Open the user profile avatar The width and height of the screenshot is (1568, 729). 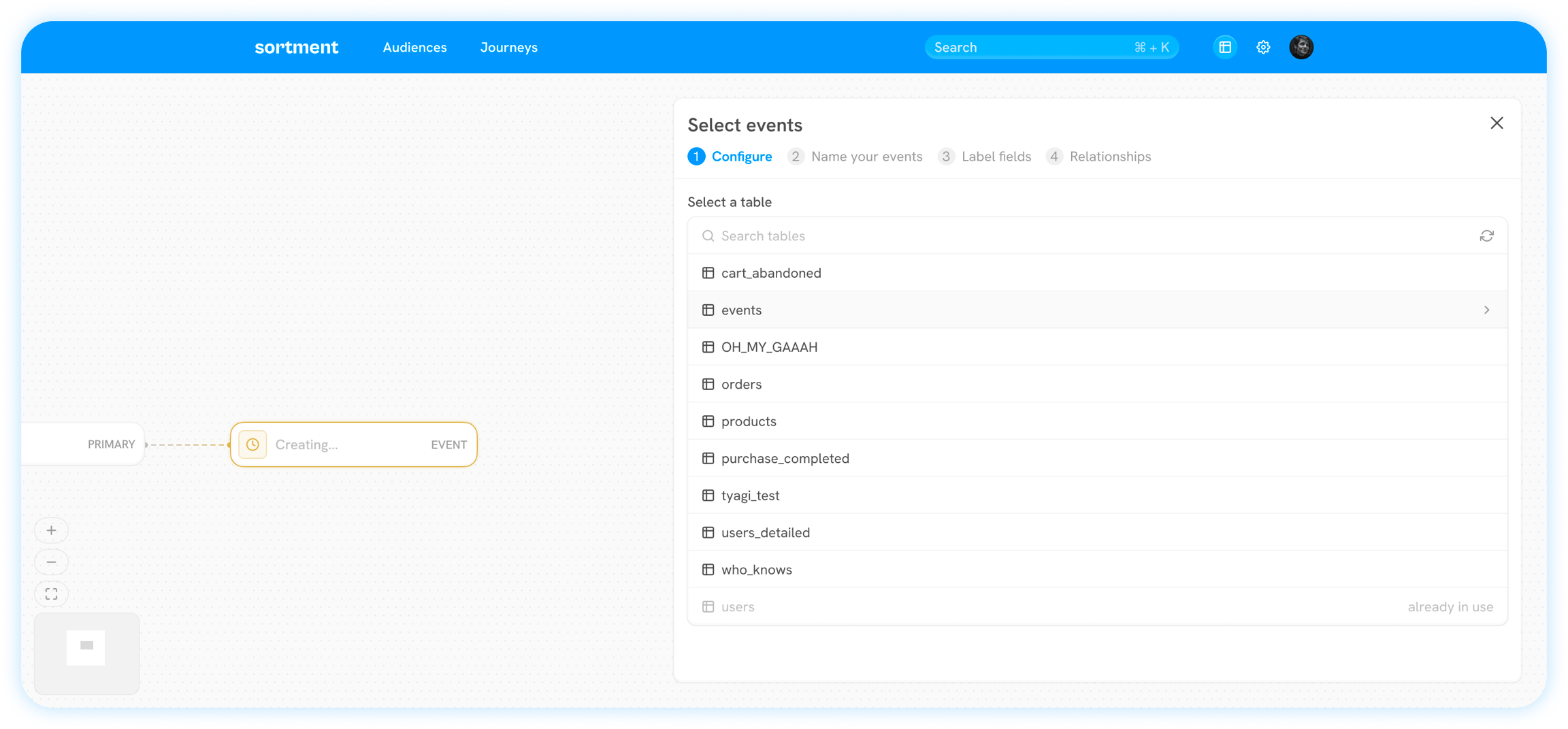coord(1301,47)
